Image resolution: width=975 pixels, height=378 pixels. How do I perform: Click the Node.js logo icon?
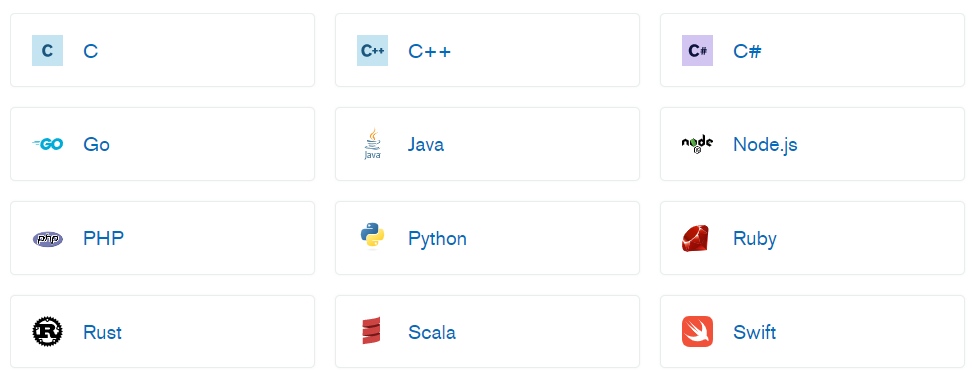697,144
